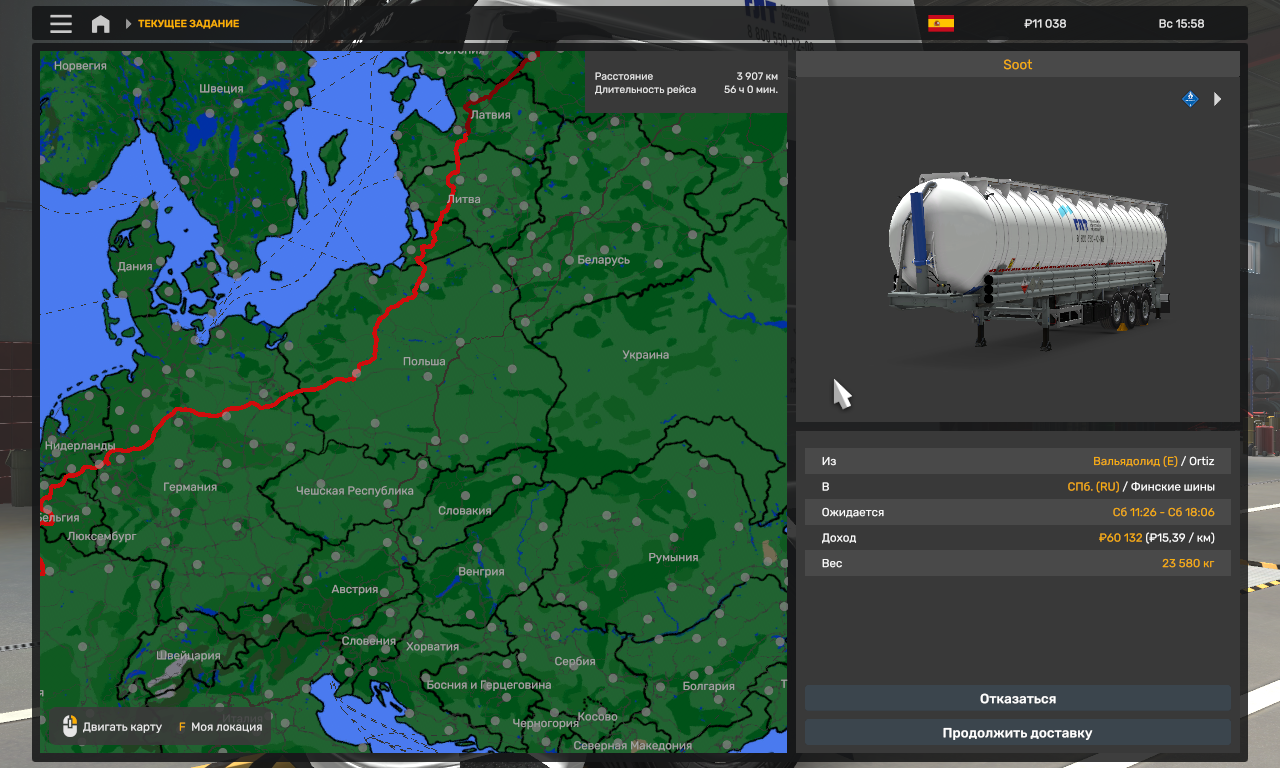Click the blue hazard diamond cargo icon
This screenshot has width=1280, height=768.
[1190, 99]
